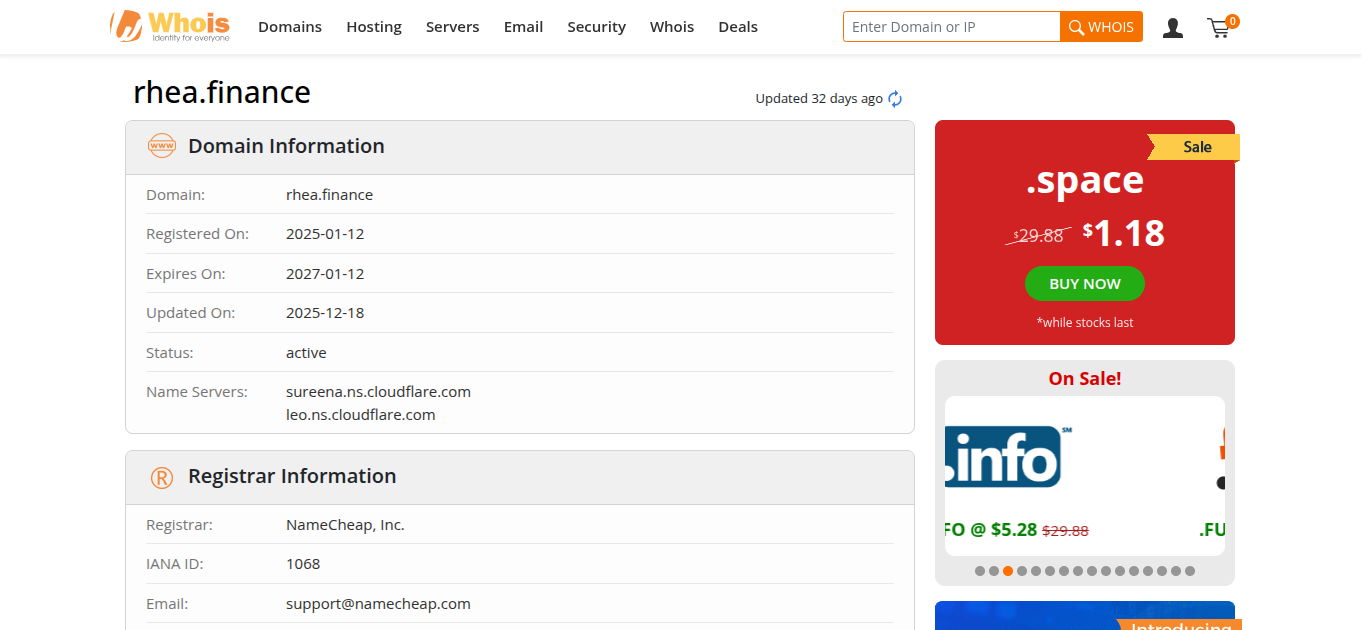Open the Email menu
The height and width of the screenshot is (630, 1362).
523,27
